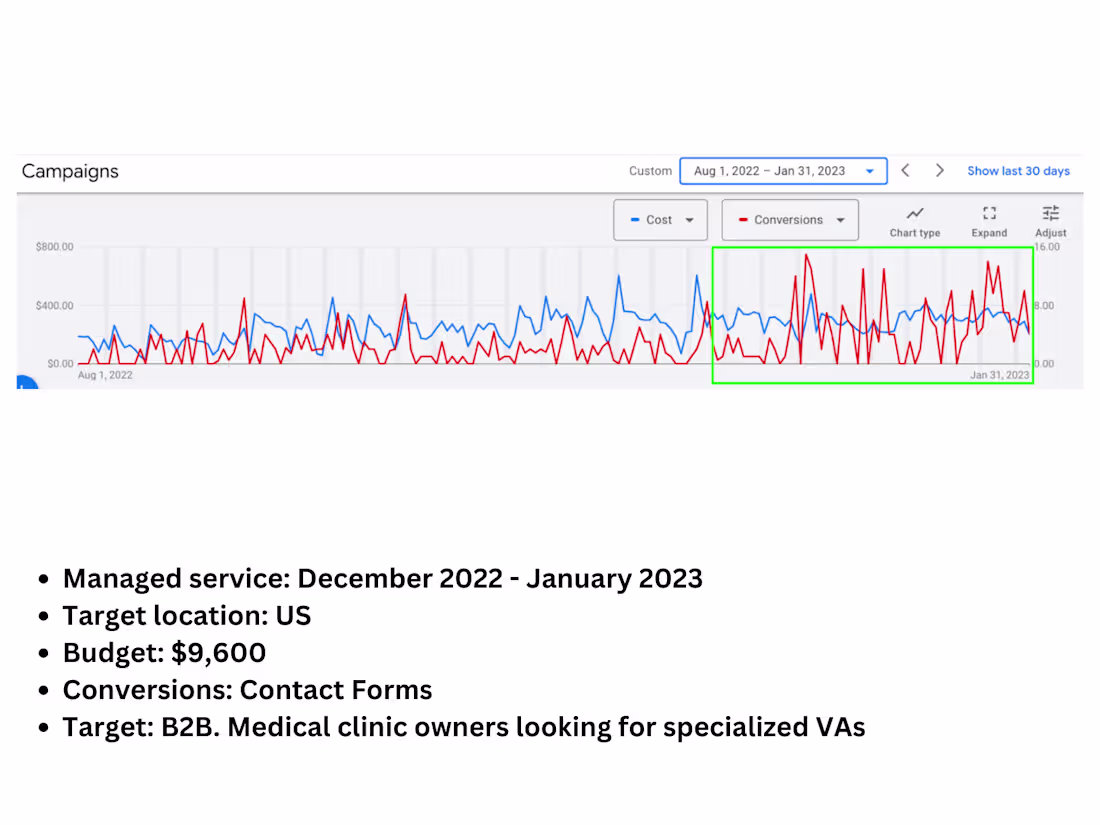Image resolution: width=1100 pixels, height=825 pixels.
Task: Click the right chevron to shift date range forward
Action: (939, 170)
